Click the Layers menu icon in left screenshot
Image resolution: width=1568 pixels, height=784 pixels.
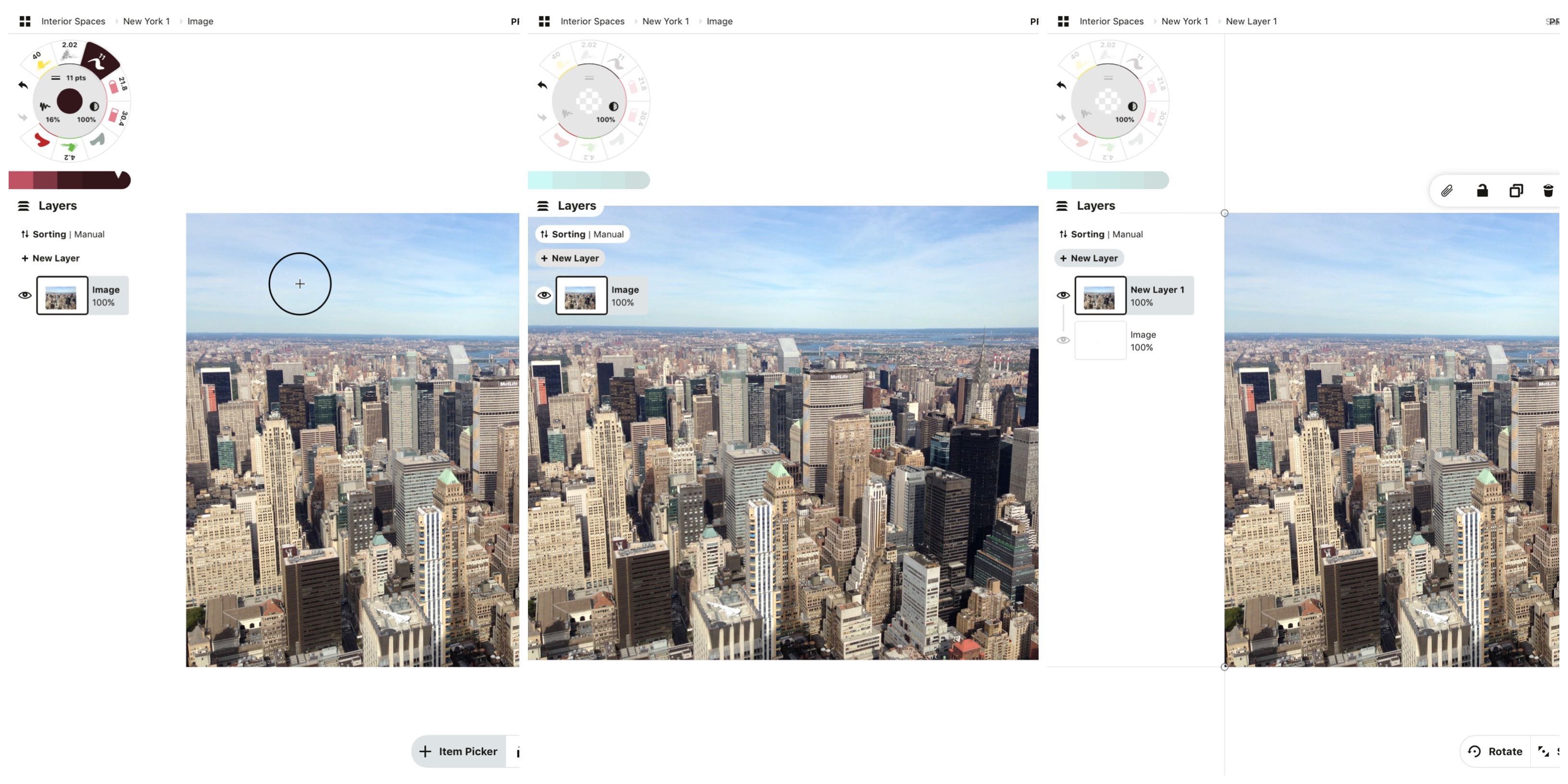pos(24,206)
